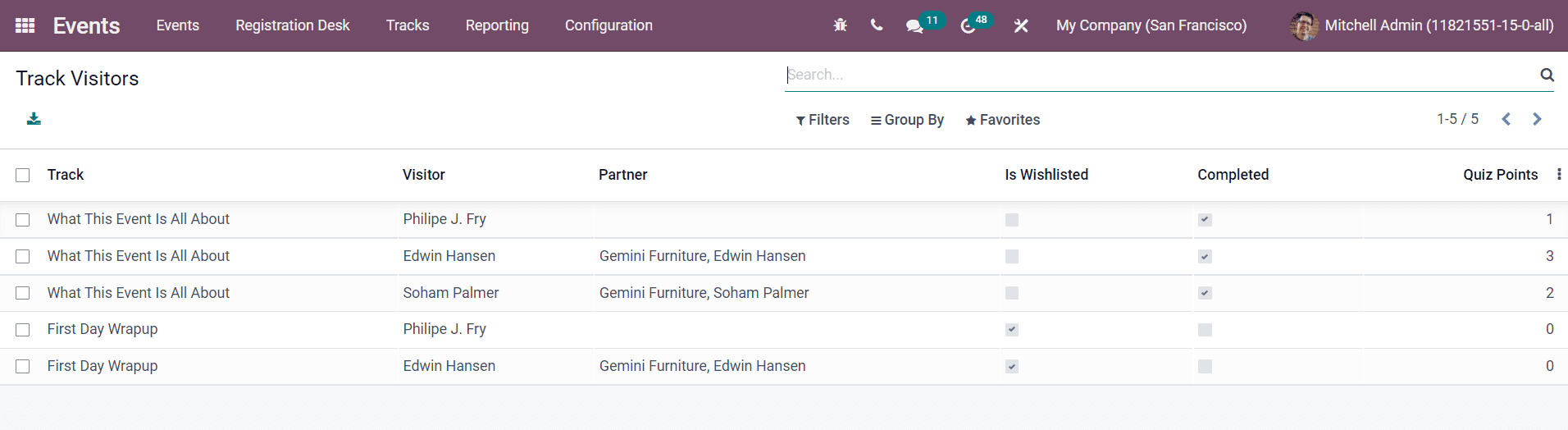Image resolution: width=1568 pixels, height=430 pixels.
Task: Click the export download icon
Action: pyautogui.click(x=34, y=119)
